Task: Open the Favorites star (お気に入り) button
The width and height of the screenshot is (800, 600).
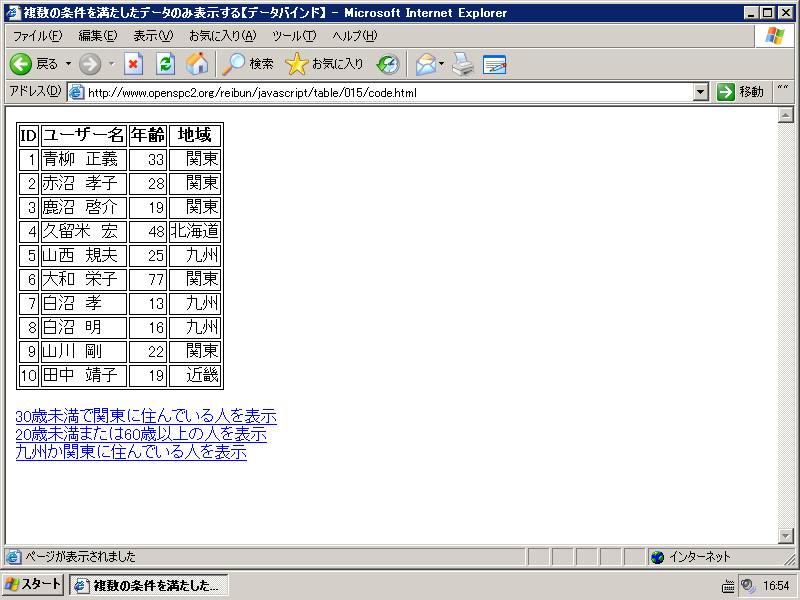Action: coord(324,64)
